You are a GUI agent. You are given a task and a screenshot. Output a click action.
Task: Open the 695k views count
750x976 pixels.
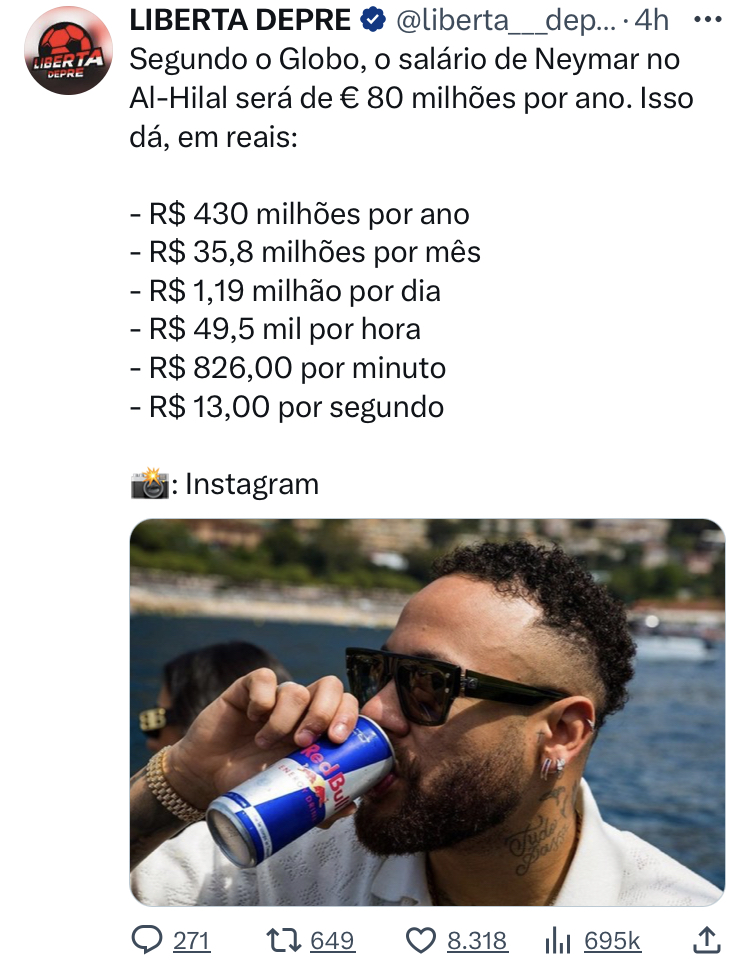[612, 941]
